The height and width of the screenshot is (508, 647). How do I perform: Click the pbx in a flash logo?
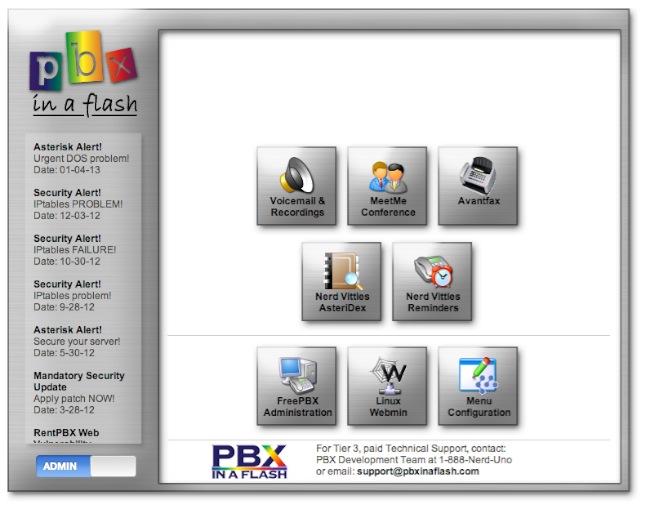click(x=83, y=73)
